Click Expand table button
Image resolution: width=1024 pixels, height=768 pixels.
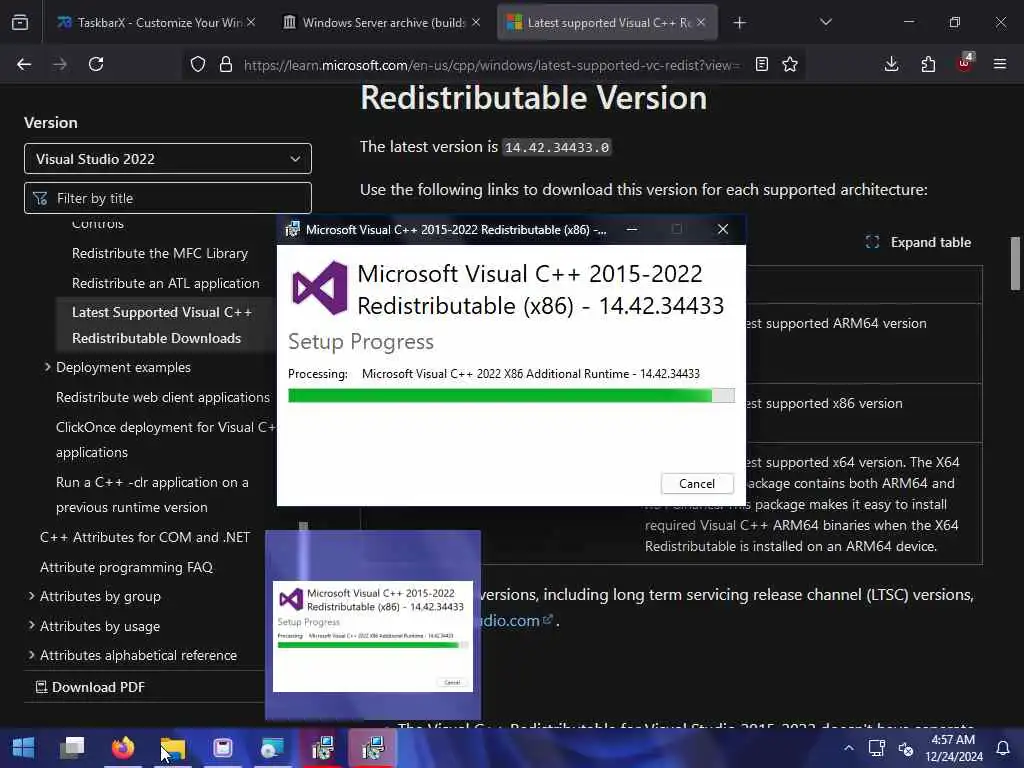(x=918, y=242)
